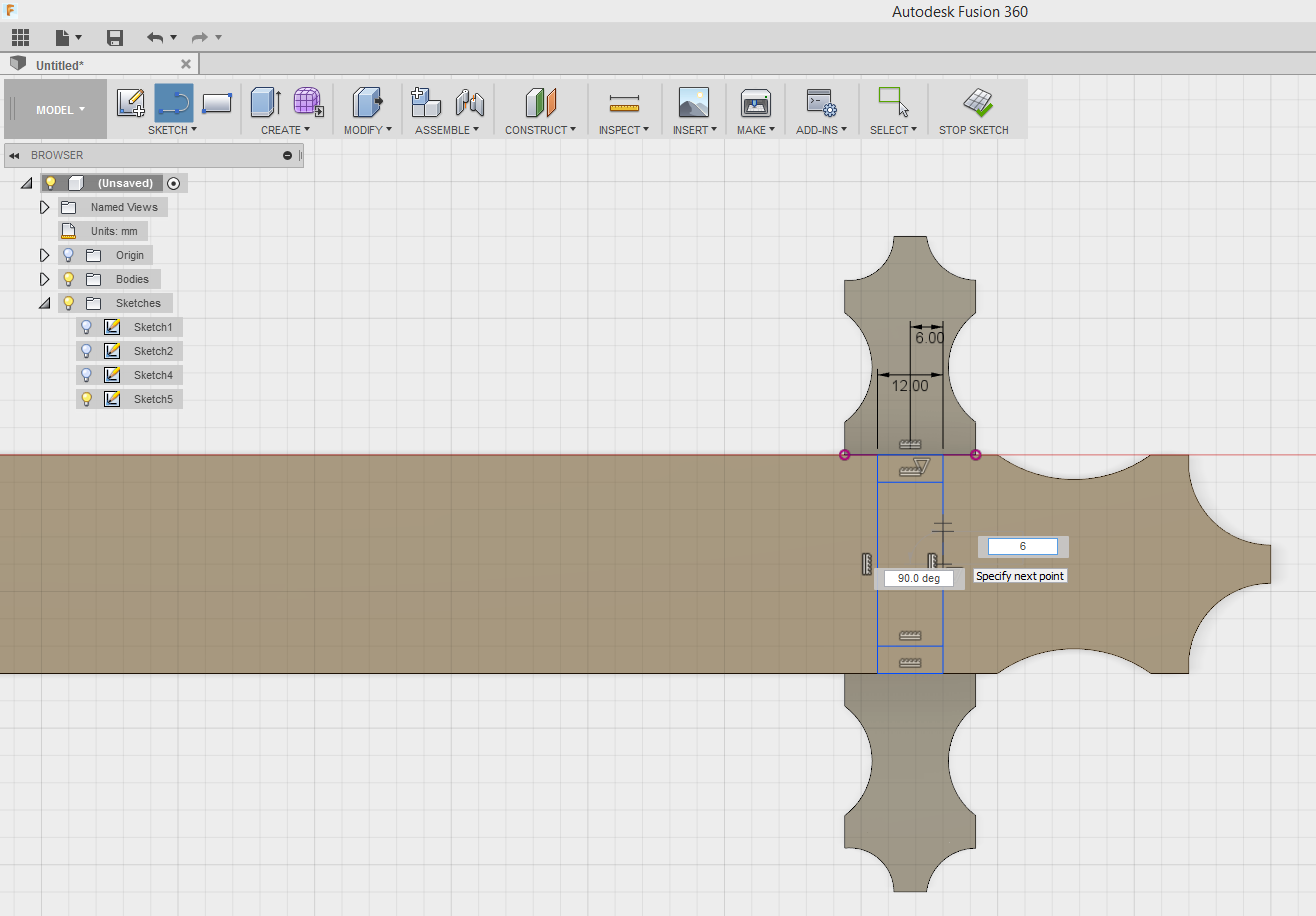Image resolution: width=1316 pixels, height=916 pixels.
Task: Click the 12.00 dimension label
Action: click(909, 385)
